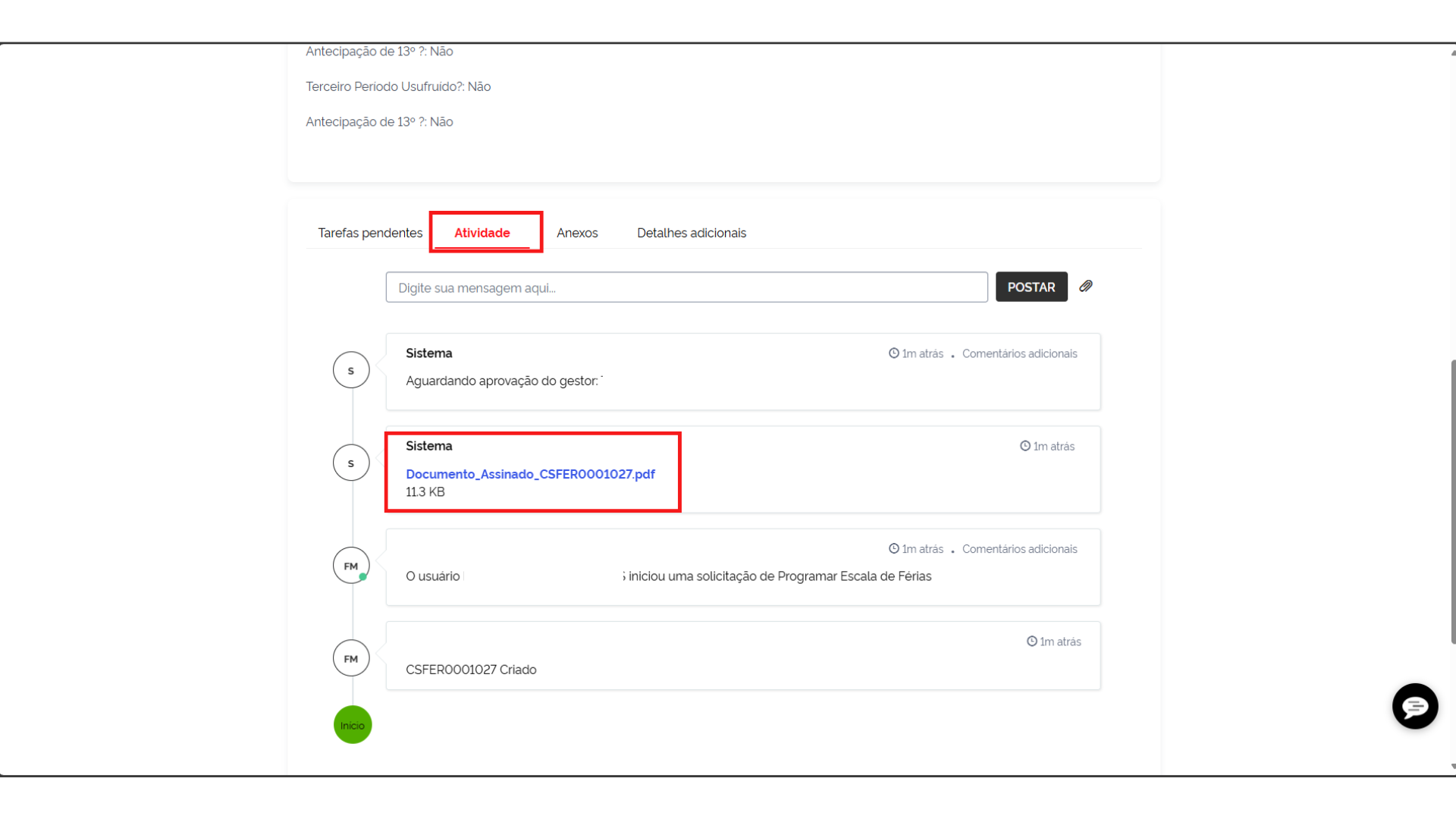Click the clock icon on gestor approval entry
Image resolution: width=1456 pixels, height=819 pixels.
tap(894, 353)
